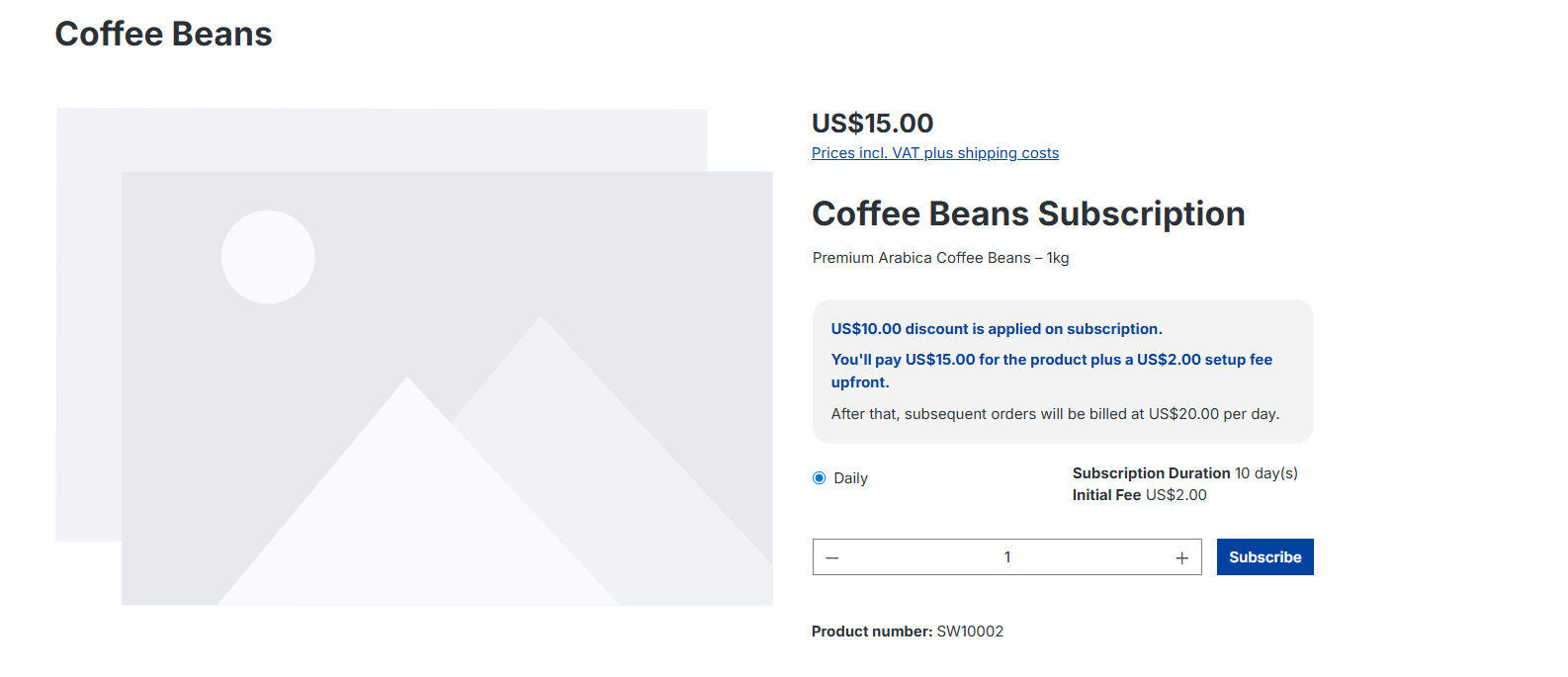The height and width of the screenshot is (677, 1568).
Task: Select the Subscription Duration 10 day(s) text
Action: tap(1185, 472)
